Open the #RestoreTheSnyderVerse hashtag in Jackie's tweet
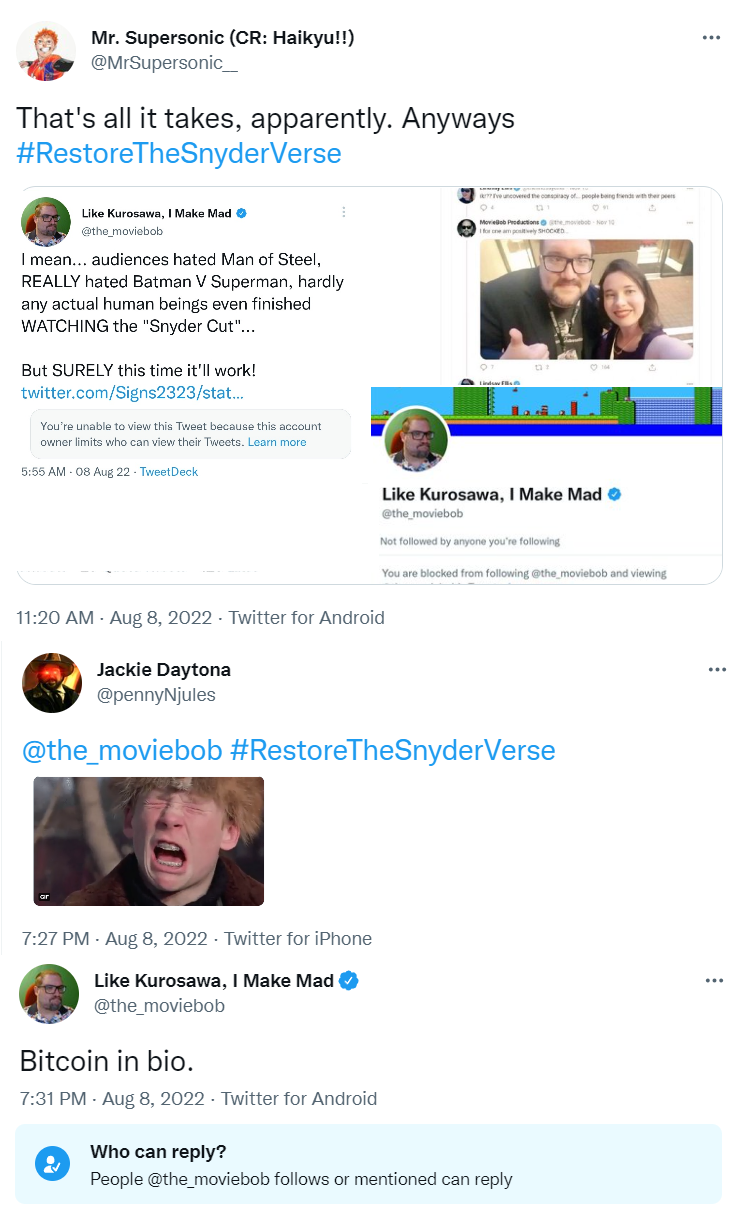736x1221 pixels. (x=392, y=751)
